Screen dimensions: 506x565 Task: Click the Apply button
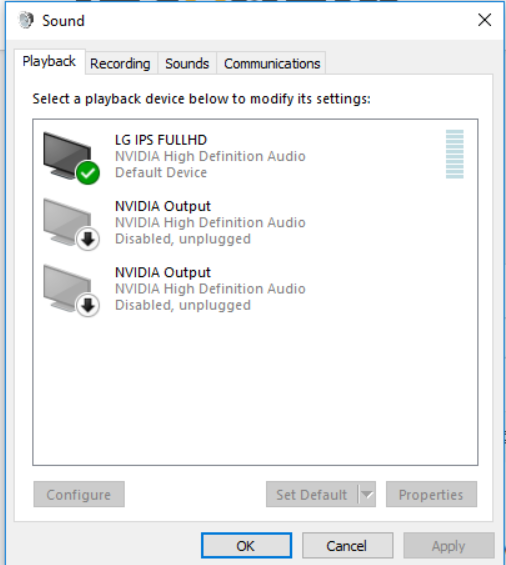click(x=449, y=546)
